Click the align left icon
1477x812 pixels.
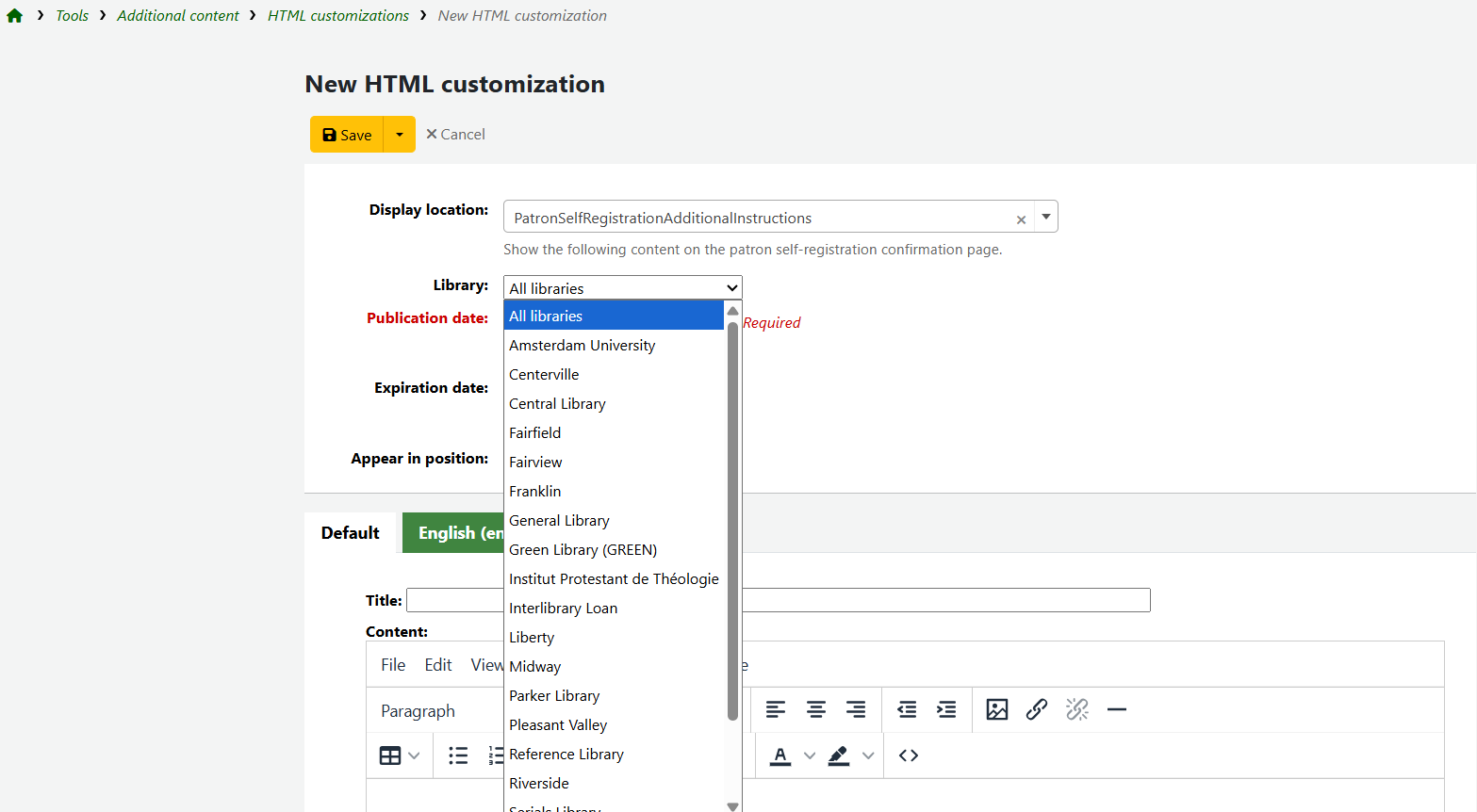775,709
